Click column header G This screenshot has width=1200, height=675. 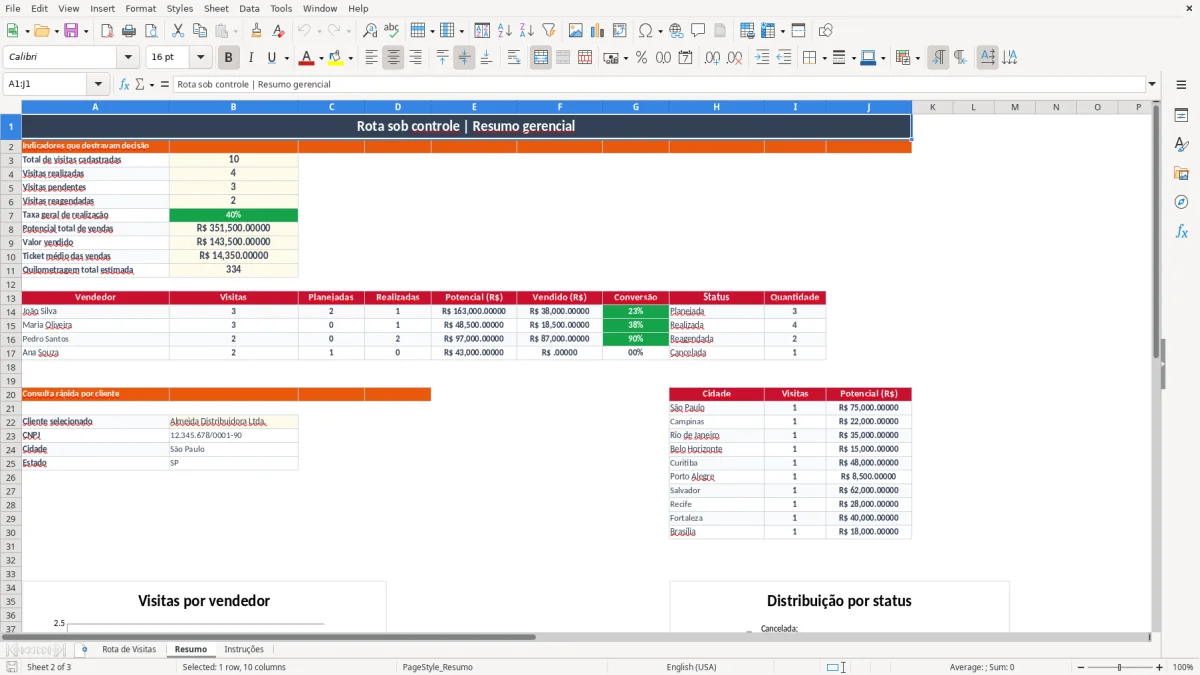tap(635, 107)
